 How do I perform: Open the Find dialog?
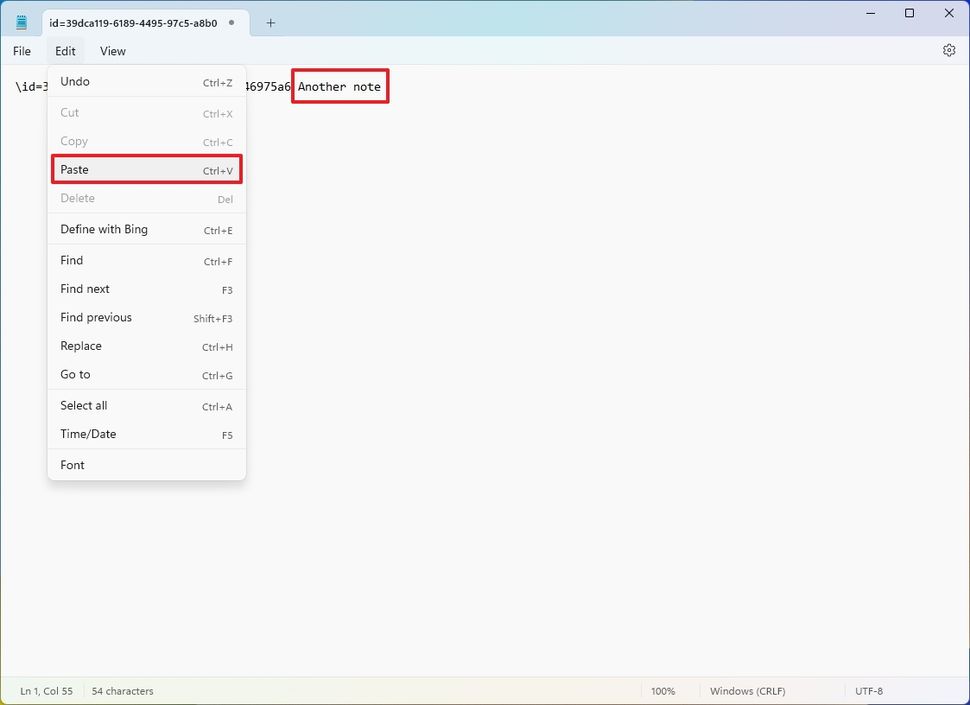[146, 260]
